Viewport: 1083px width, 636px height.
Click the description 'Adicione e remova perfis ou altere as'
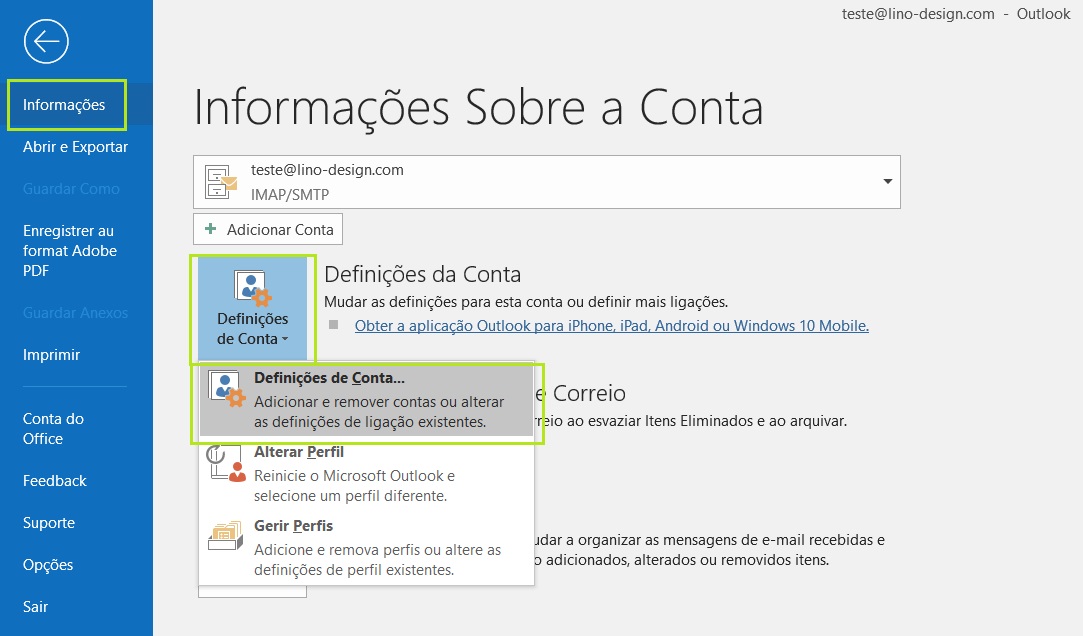[378, 550]
